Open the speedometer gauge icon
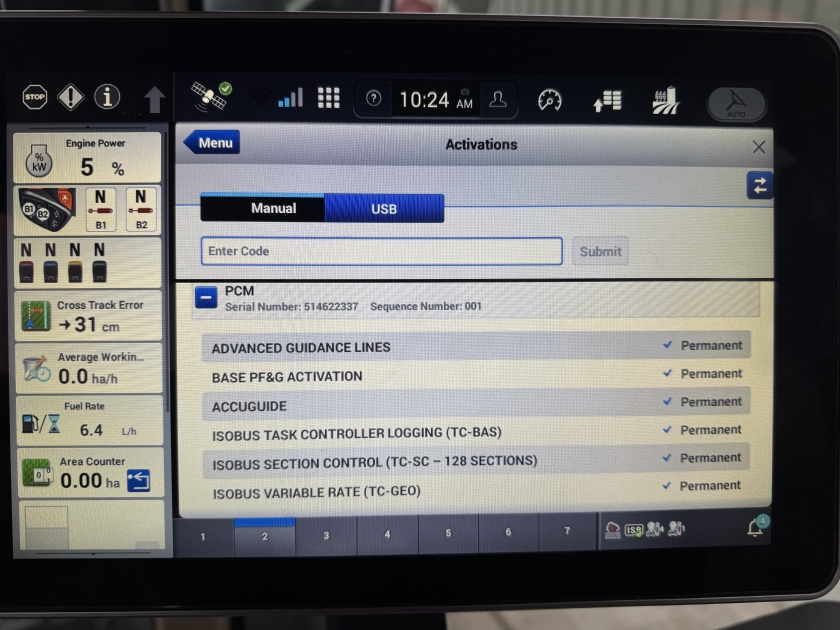The width and height of the screenshot is (840, 630). pos(550,100)
